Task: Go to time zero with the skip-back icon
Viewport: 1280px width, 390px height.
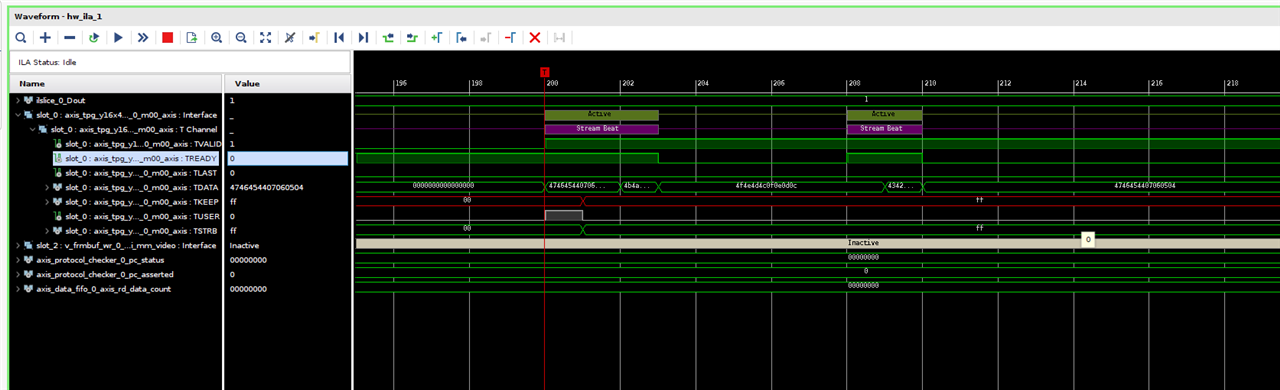Action: pyautogui.click(x=339, y=37)
